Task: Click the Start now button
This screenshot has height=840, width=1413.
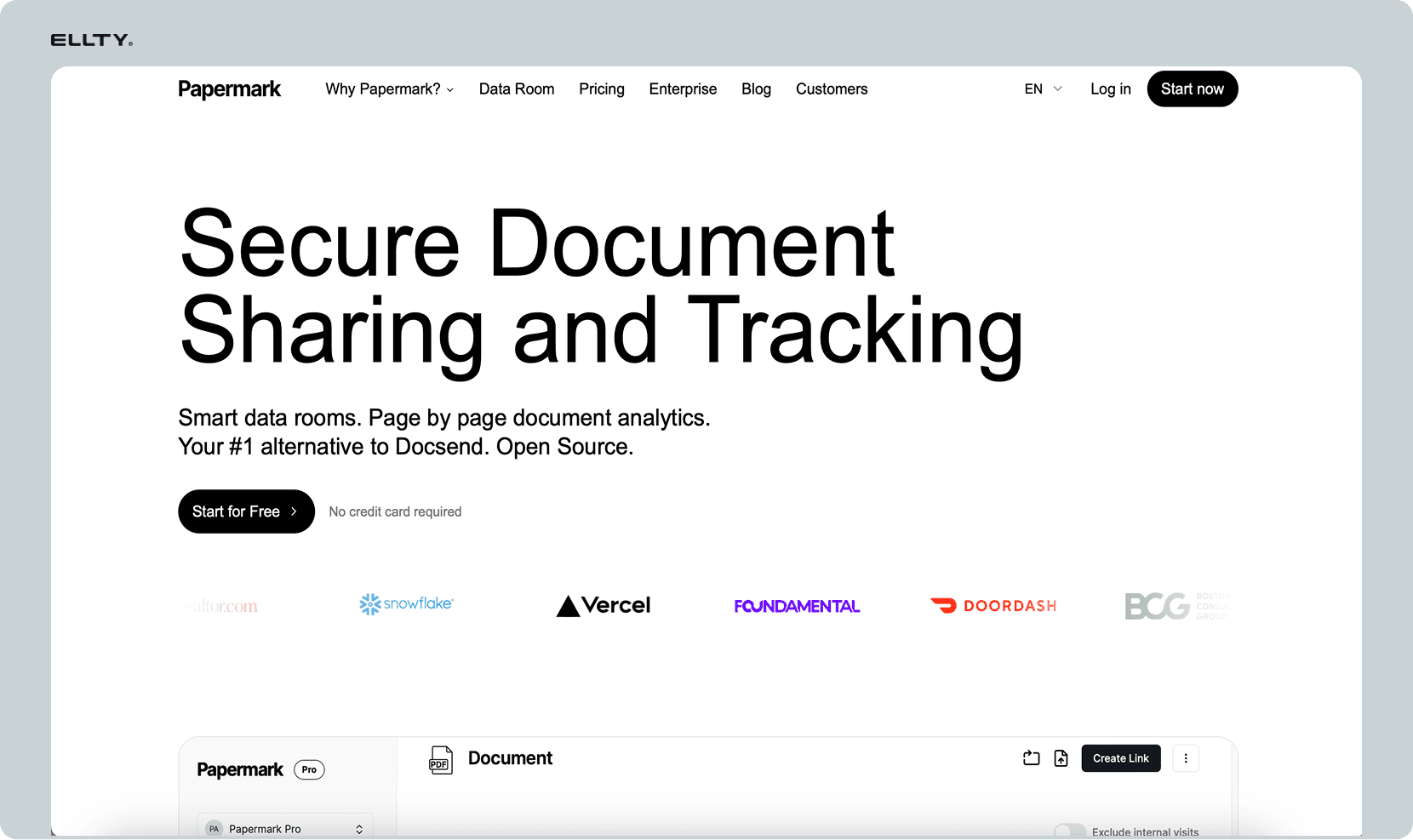Action: (1193, 89)
